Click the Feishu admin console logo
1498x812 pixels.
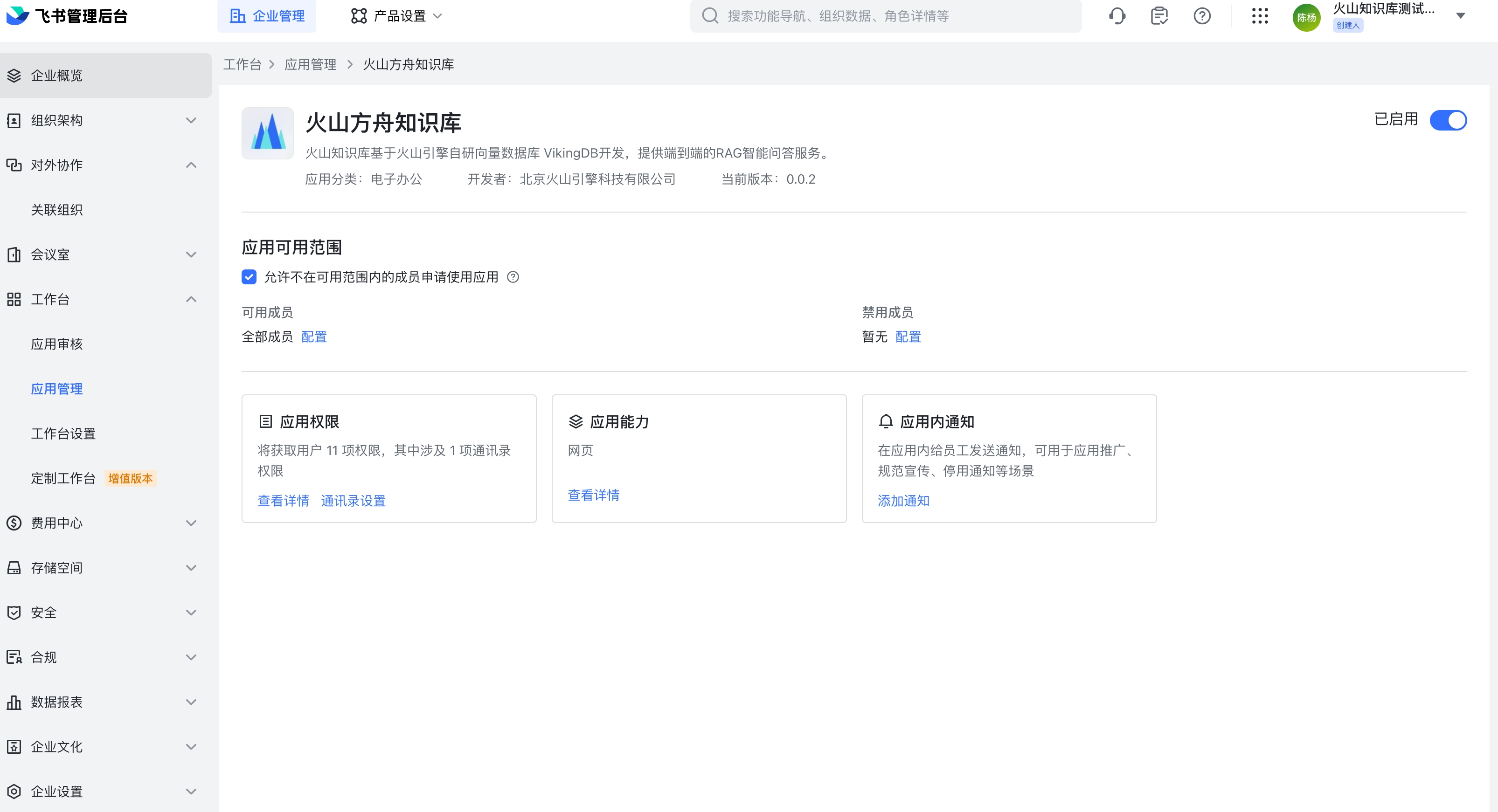[x=66, y=16]
